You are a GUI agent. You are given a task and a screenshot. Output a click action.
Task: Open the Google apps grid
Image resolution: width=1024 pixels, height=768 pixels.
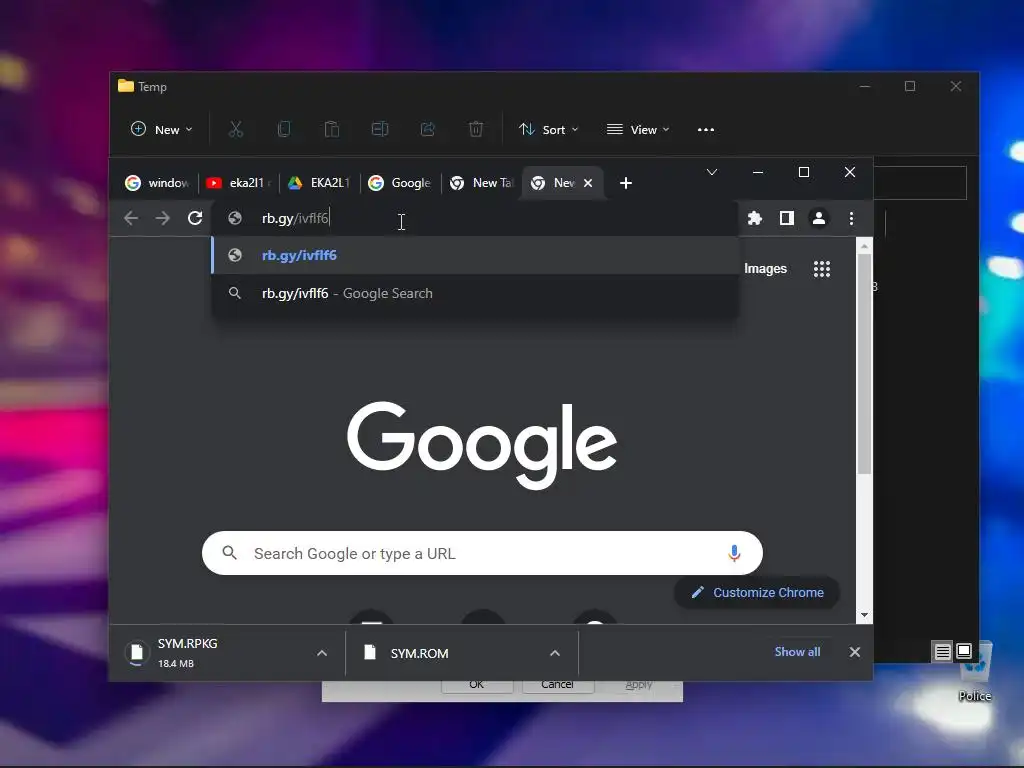822,268
